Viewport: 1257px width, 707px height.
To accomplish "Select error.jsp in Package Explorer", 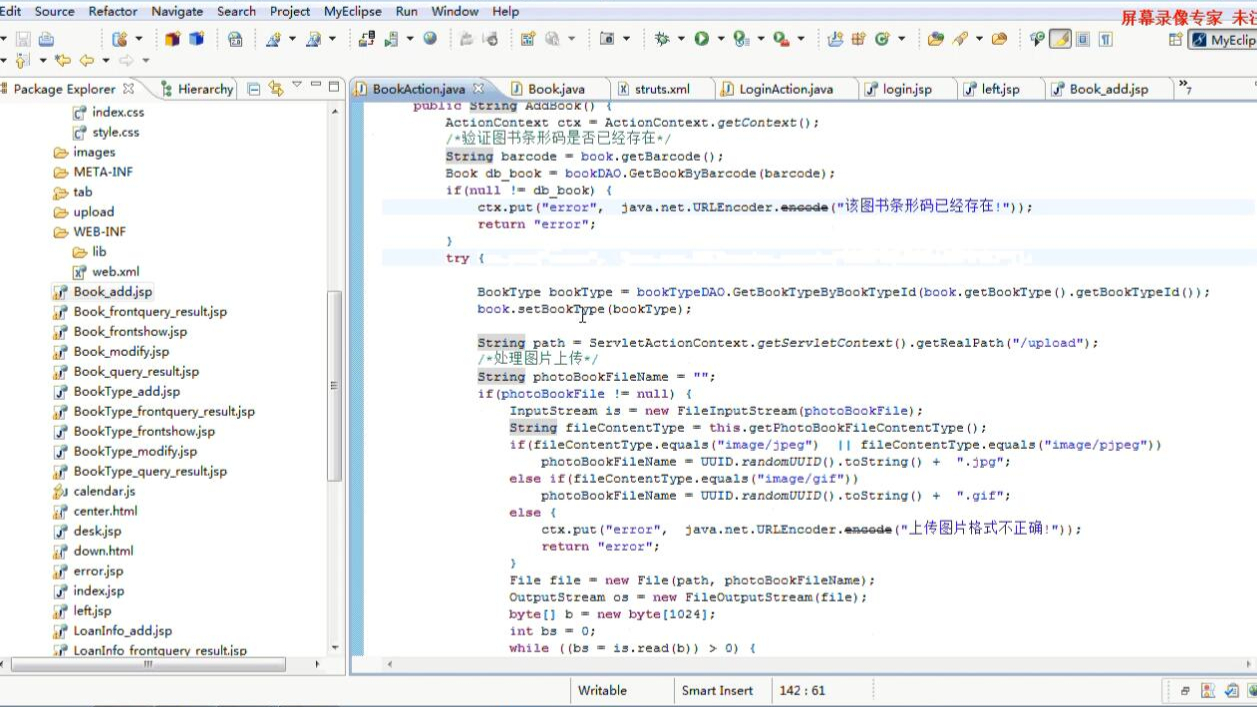I will pyautogui.click(x=98, y=571).
